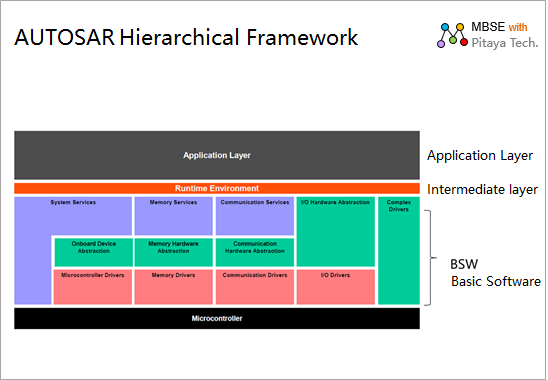548x380 pixels.
Task: Click the MBSE Pitaya Tech logo icon
Action: tap(452, 35)
